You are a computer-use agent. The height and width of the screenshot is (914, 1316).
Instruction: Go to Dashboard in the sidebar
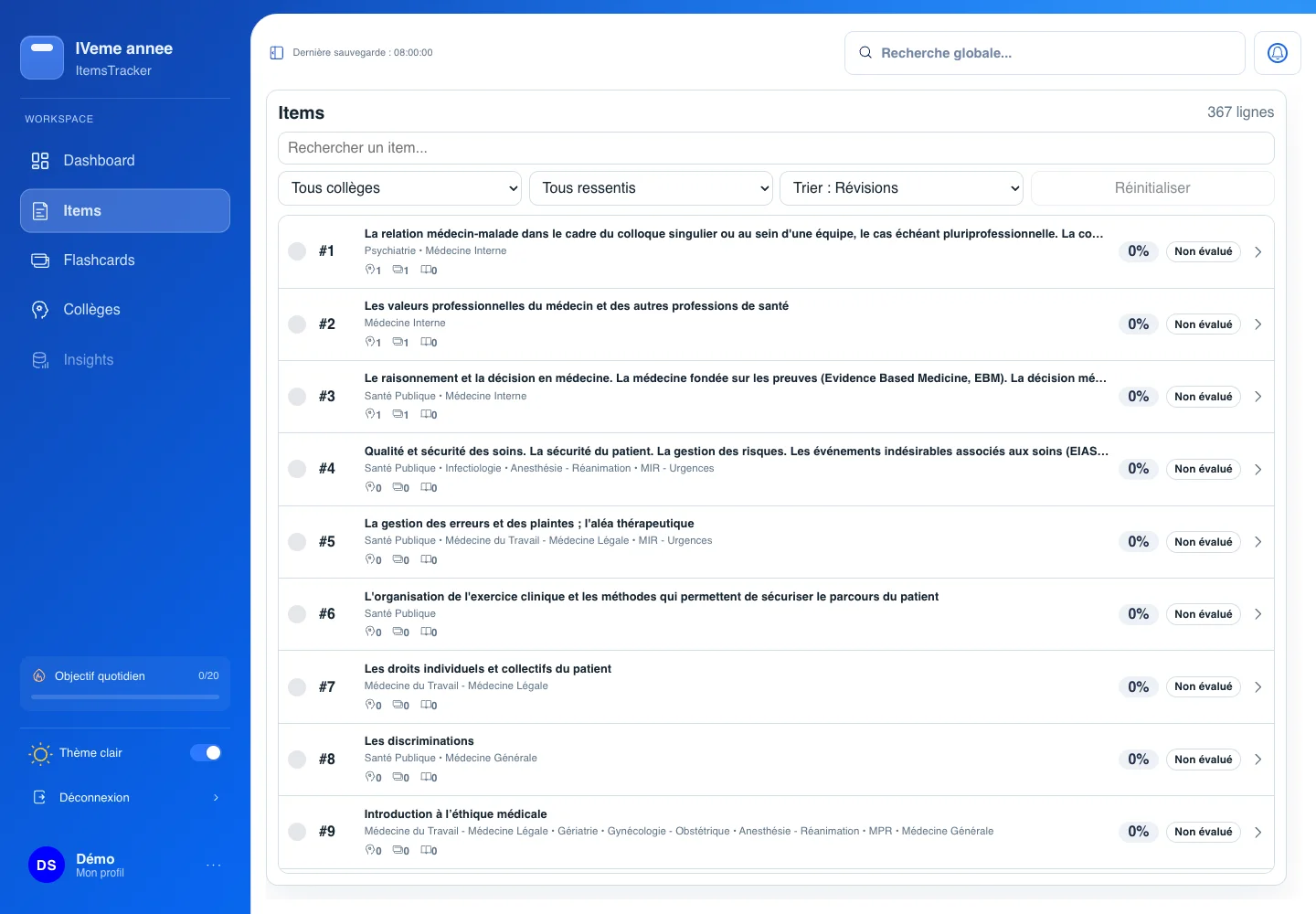pyautogui.click(x=125, y=161)
